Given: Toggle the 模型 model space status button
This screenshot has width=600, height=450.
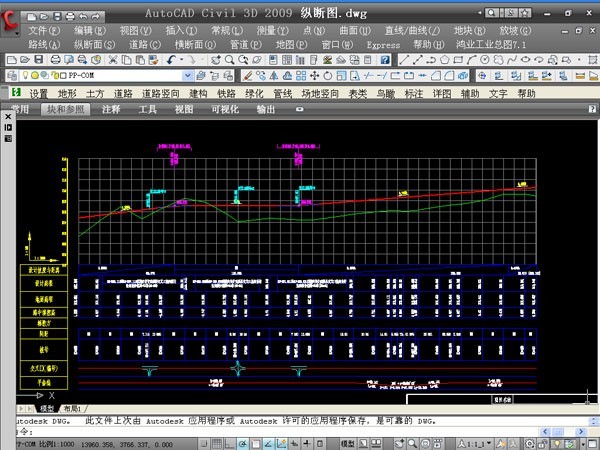Looking at the screenshot, I should (x=348, y=442).
